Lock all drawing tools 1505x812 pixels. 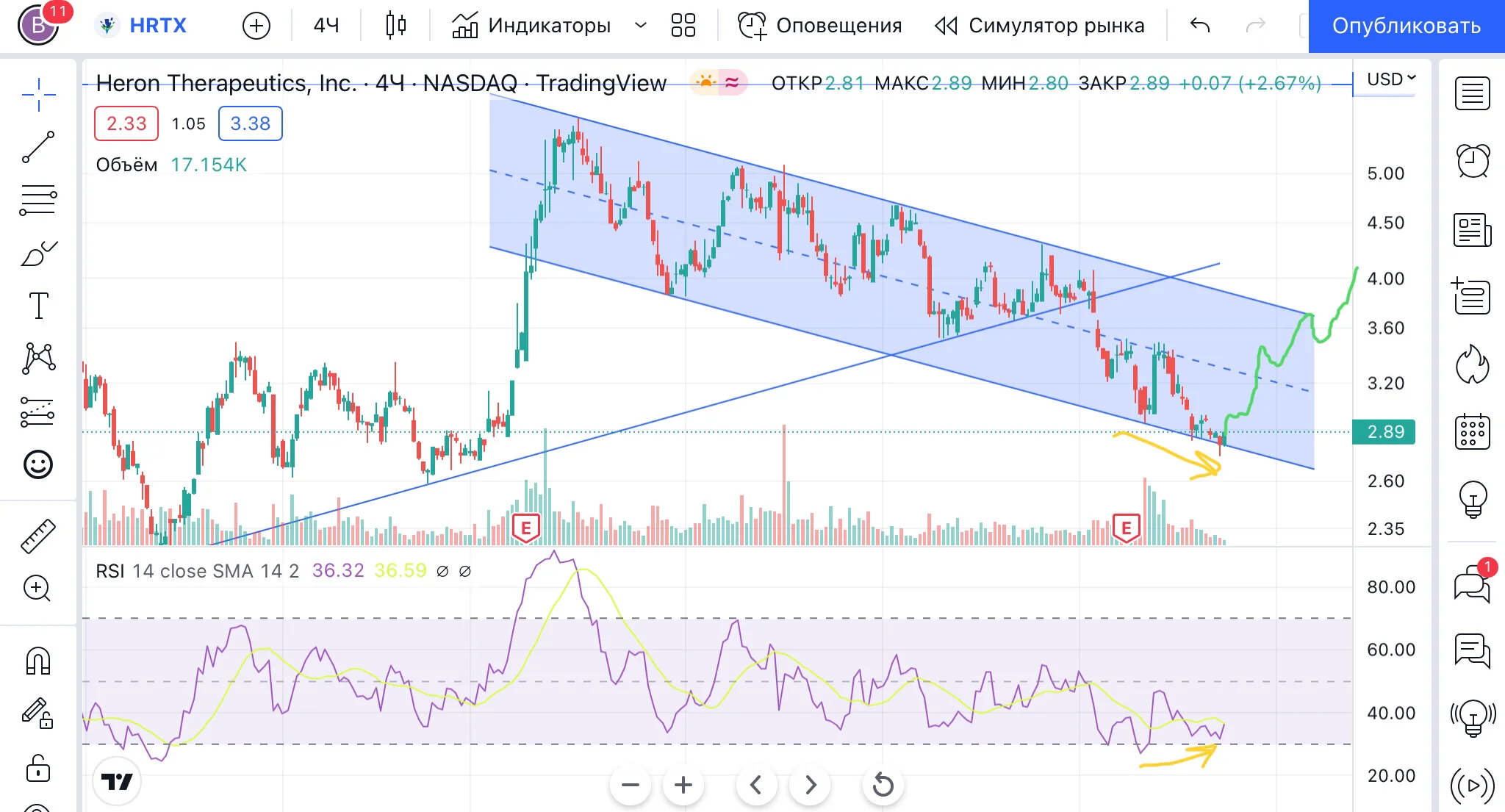click(38, 768)
